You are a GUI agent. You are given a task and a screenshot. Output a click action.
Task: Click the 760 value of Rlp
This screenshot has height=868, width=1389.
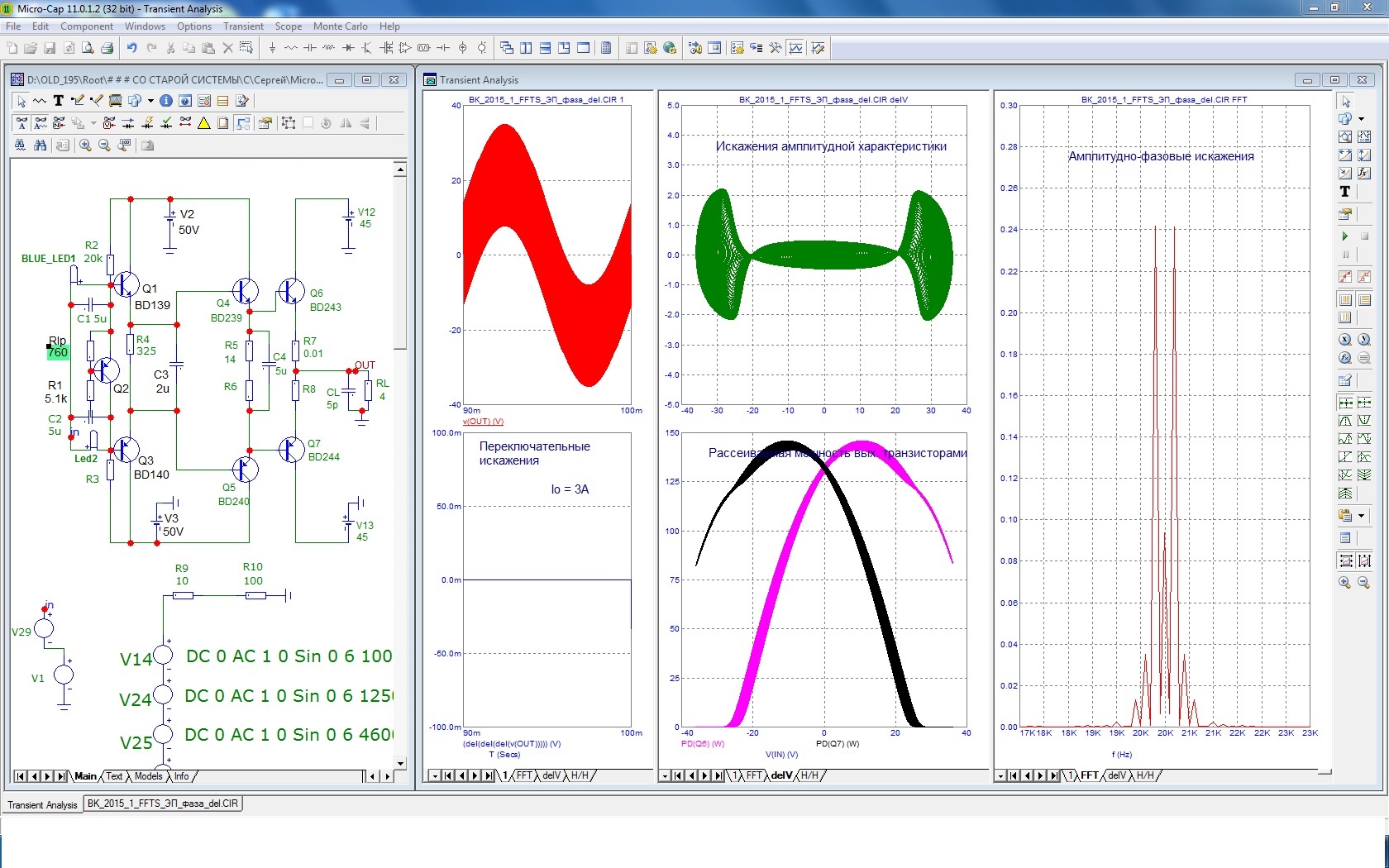58,353
